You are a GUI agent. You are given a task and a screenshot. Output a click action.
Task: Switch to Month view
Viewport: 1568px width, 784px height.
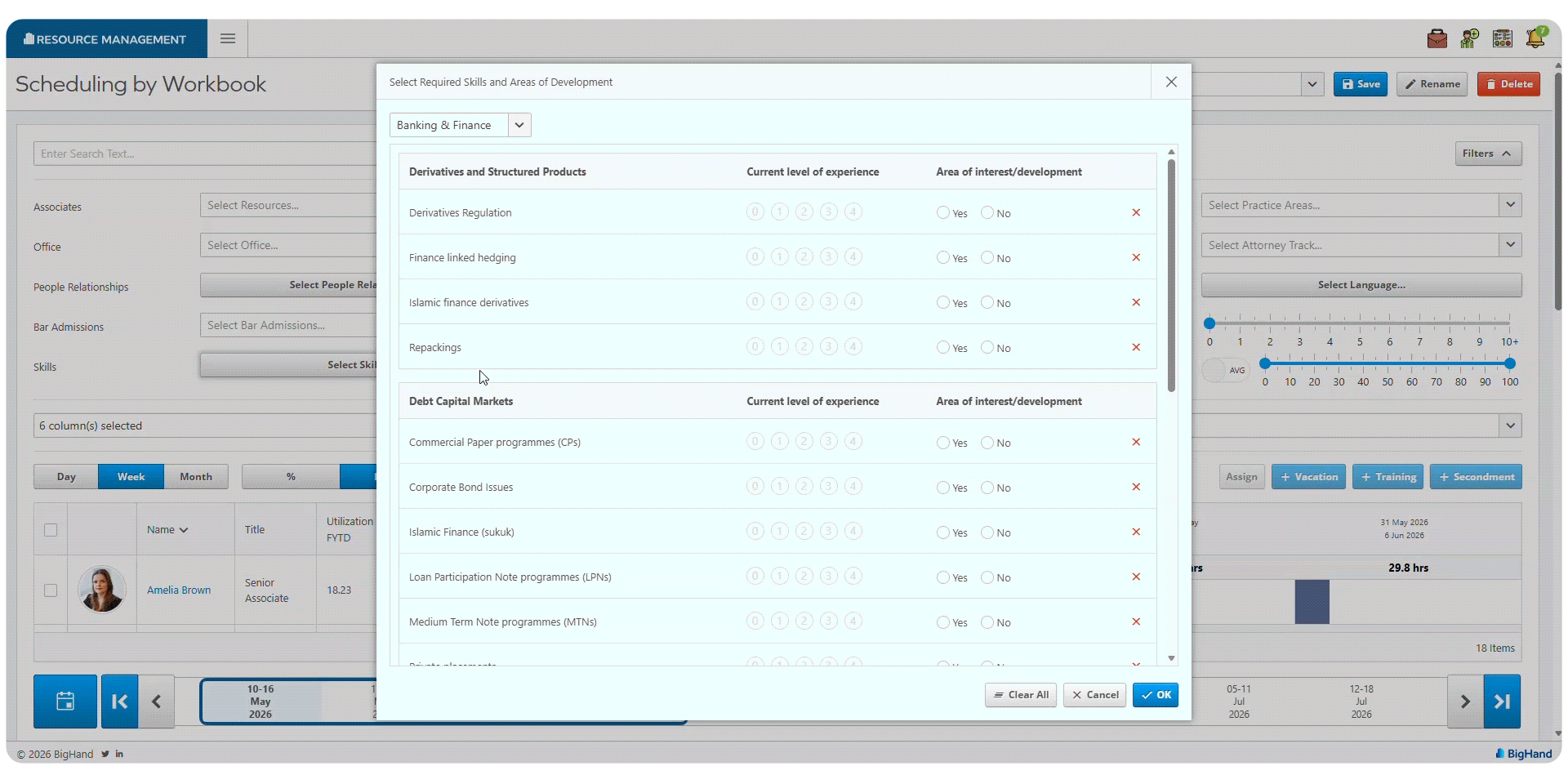pyautogui.click(x=196, y=477)
